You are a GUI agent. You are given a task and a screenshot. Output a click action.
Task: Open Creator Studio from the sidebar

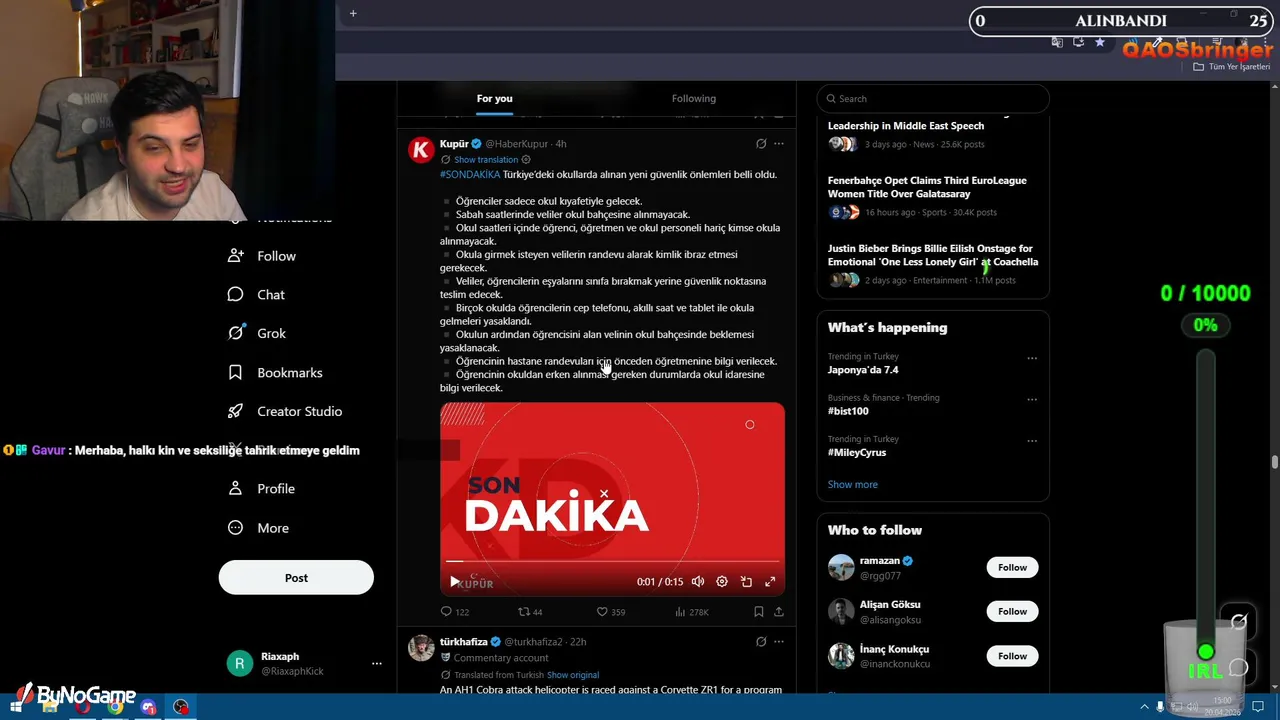285,411
